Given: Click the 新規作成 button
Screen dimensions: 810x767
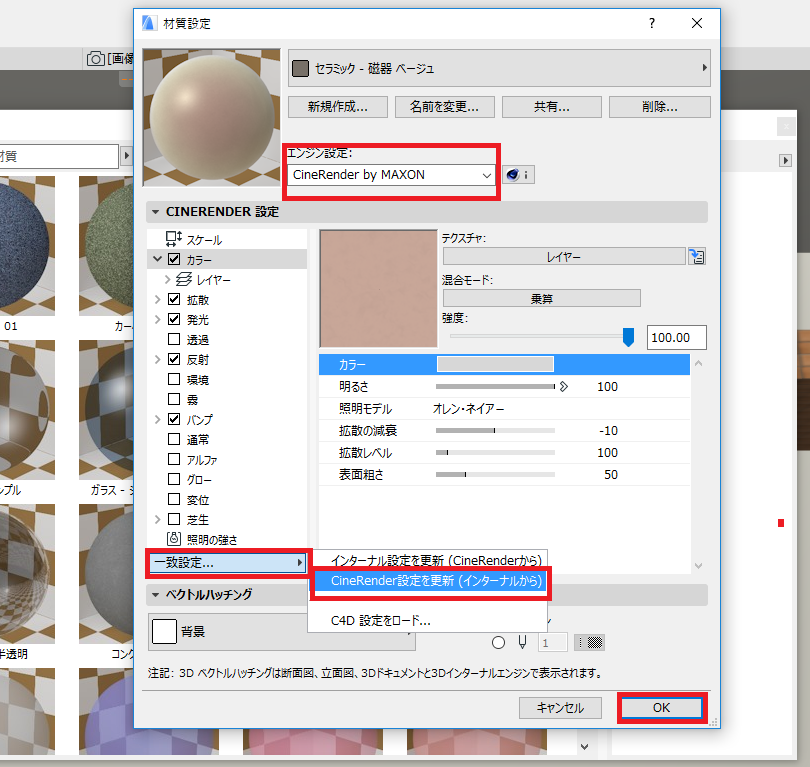Looking at the screenshot, I should pos(338,107).
